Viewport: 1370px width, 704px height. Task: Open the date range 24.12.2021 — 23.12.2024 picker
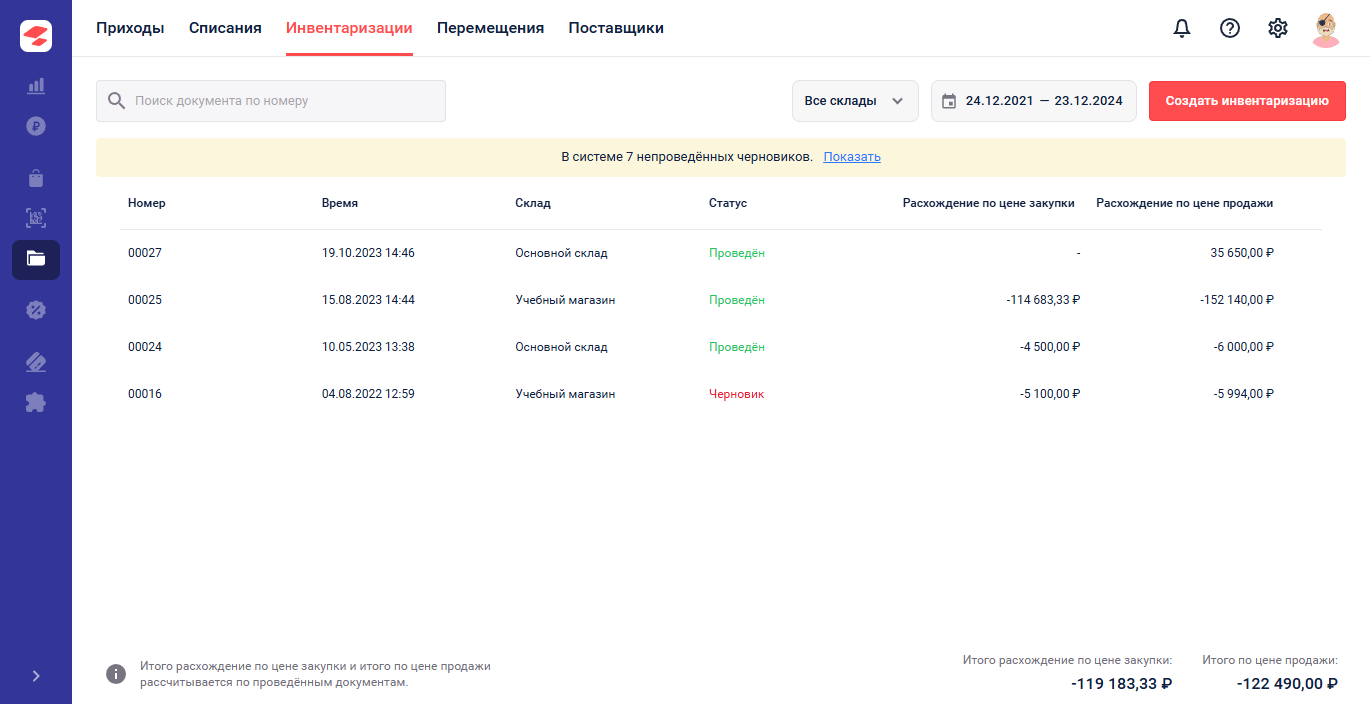click(1034, 101)
